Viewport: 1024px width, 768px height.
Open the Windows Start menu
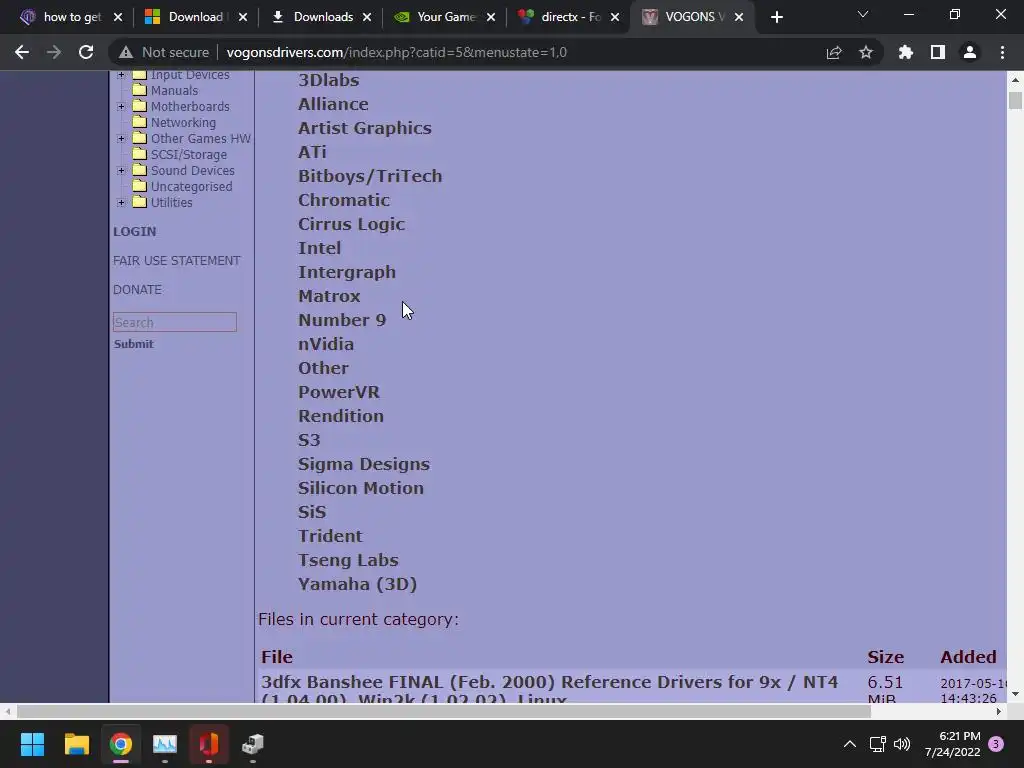[x=32, y=744]
